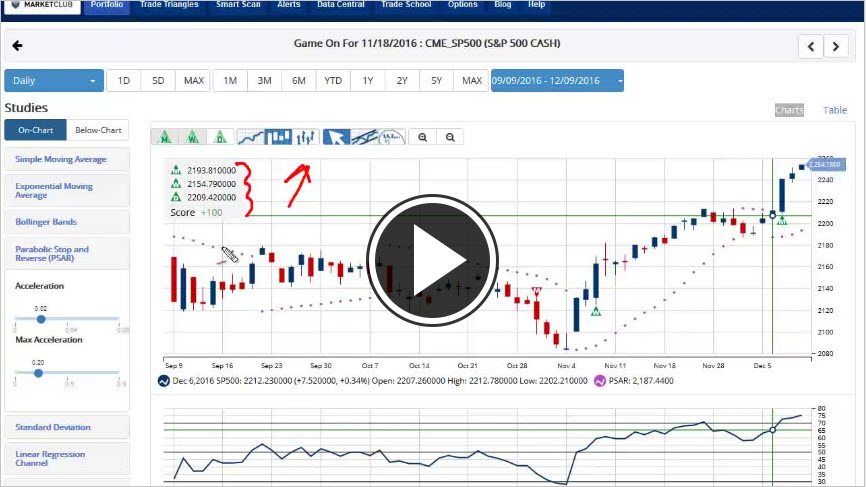The width and height of the screenshot is (866, 487).
Task: Select YTD range
Action: [333, 81]
